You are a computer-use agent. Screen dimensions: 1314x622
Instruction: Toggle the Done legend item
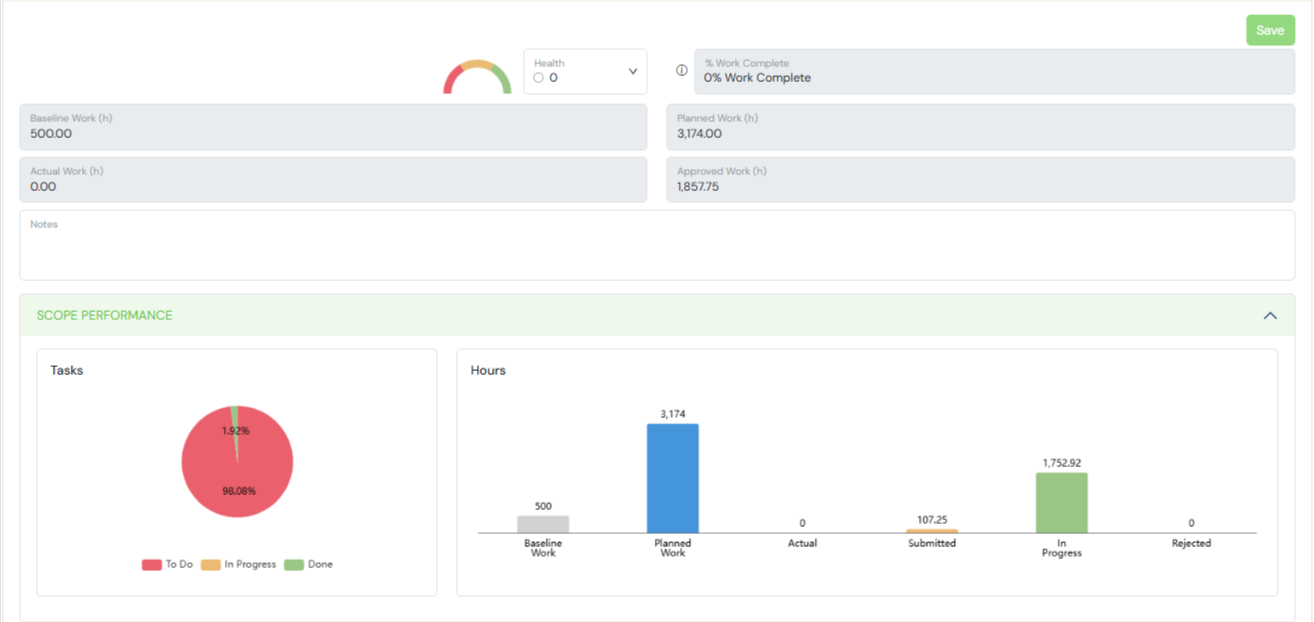pos(309,565)
